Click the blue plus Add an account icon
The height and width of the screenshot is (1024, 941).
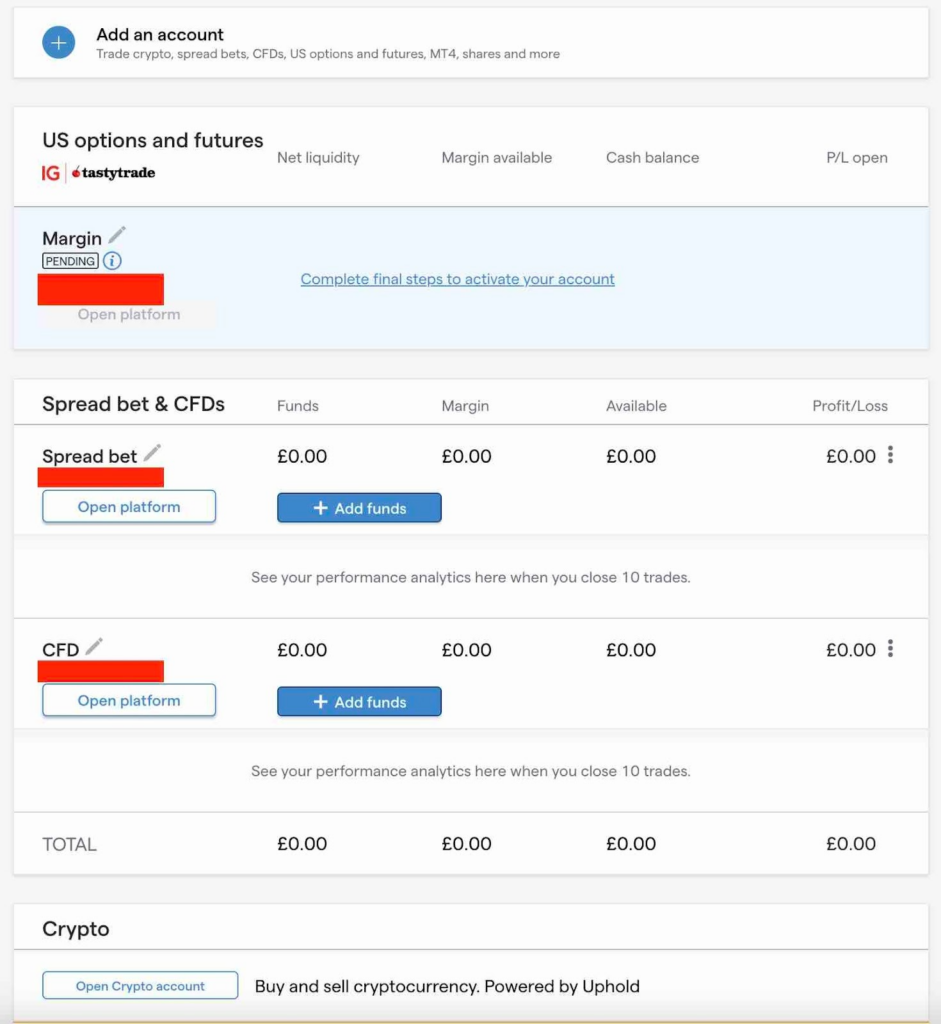[x=58, y=43]
